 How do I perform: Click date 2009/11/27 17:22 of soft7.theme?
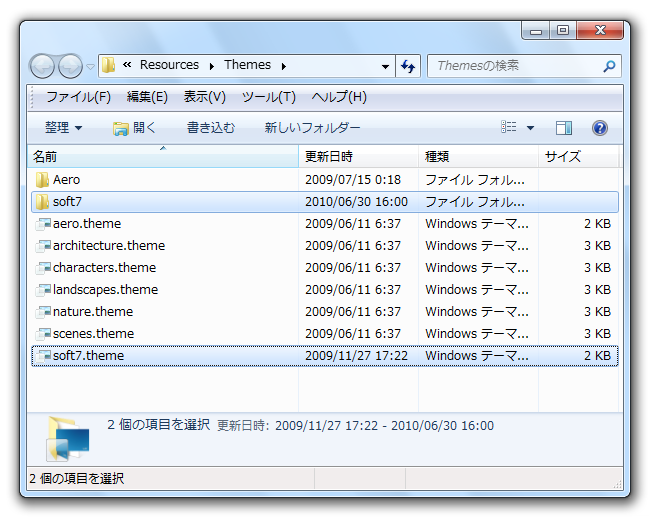(356, 356)
